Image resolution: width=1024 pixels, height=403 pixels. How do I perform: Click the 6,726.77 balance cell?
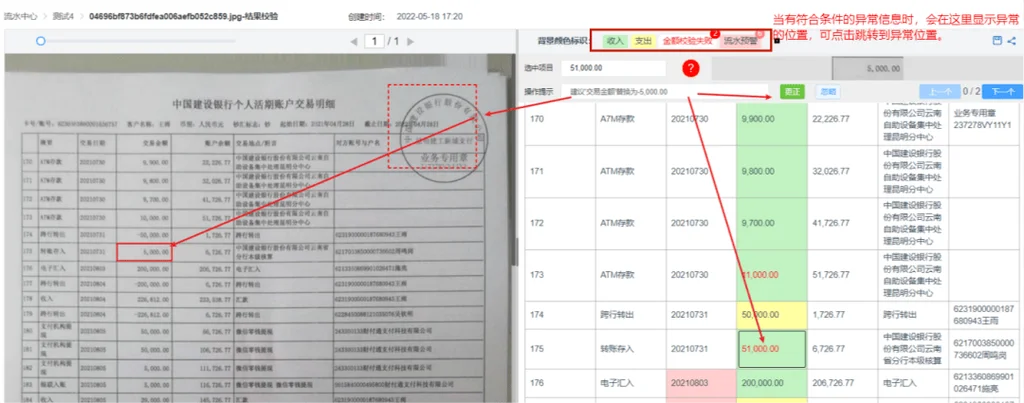coord(842,349)
